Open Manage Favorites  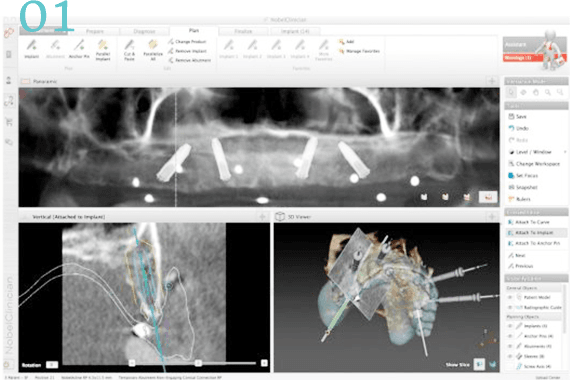tap(359, 51)
